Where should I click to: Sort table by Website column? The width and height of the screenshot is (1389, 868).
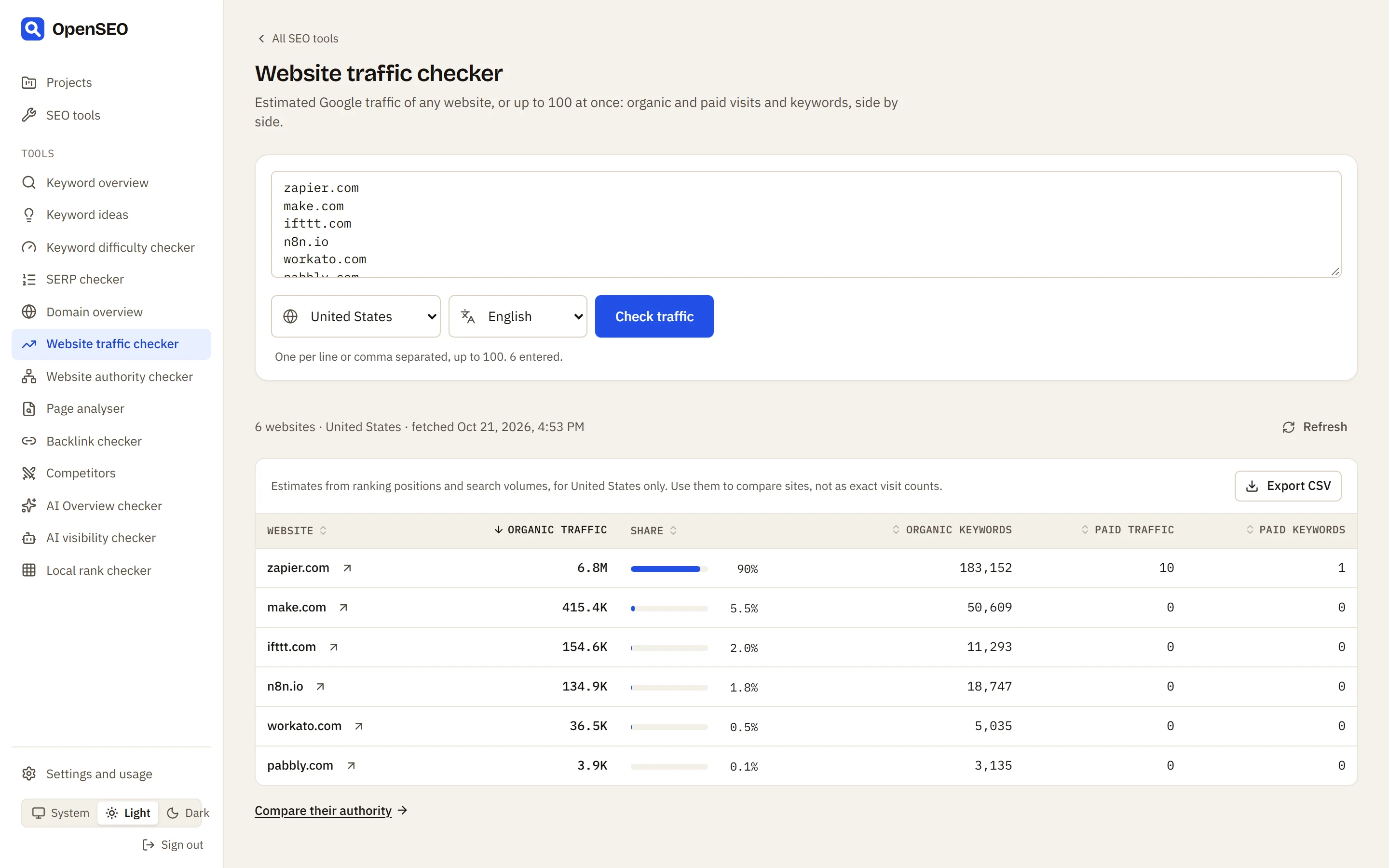297,530
